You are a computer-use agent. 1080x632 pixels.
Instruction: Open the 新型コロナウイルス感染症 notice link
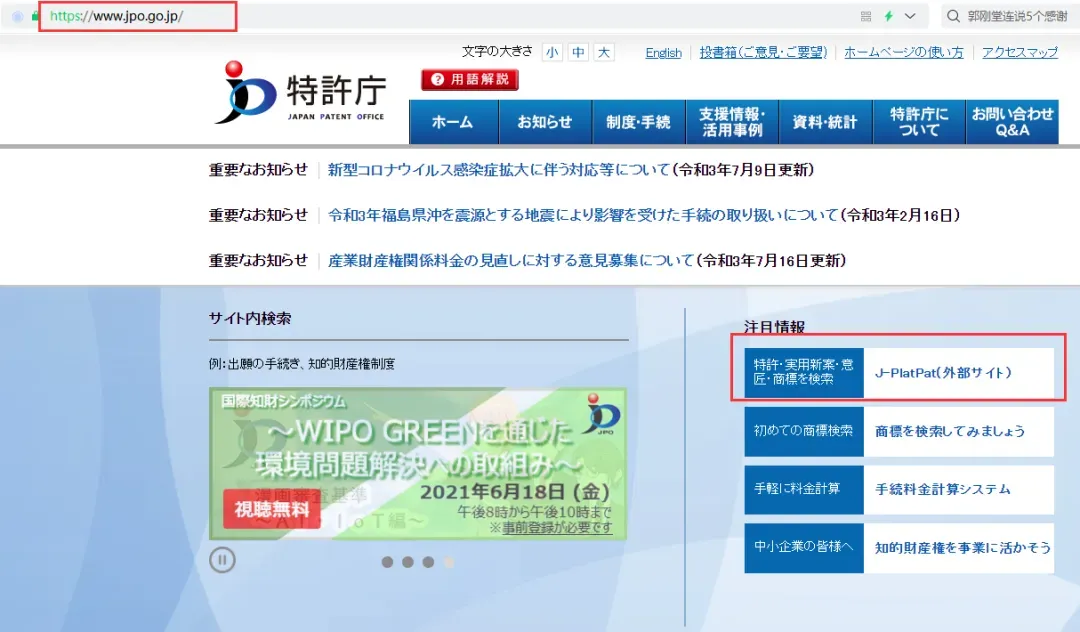[499, 170]
